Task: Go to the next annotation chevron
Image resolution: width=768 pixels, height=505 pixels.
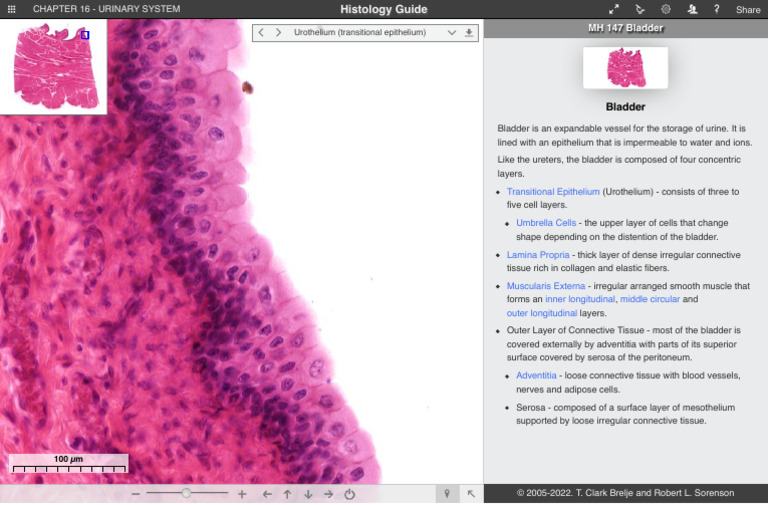Action: click(279, 33)
